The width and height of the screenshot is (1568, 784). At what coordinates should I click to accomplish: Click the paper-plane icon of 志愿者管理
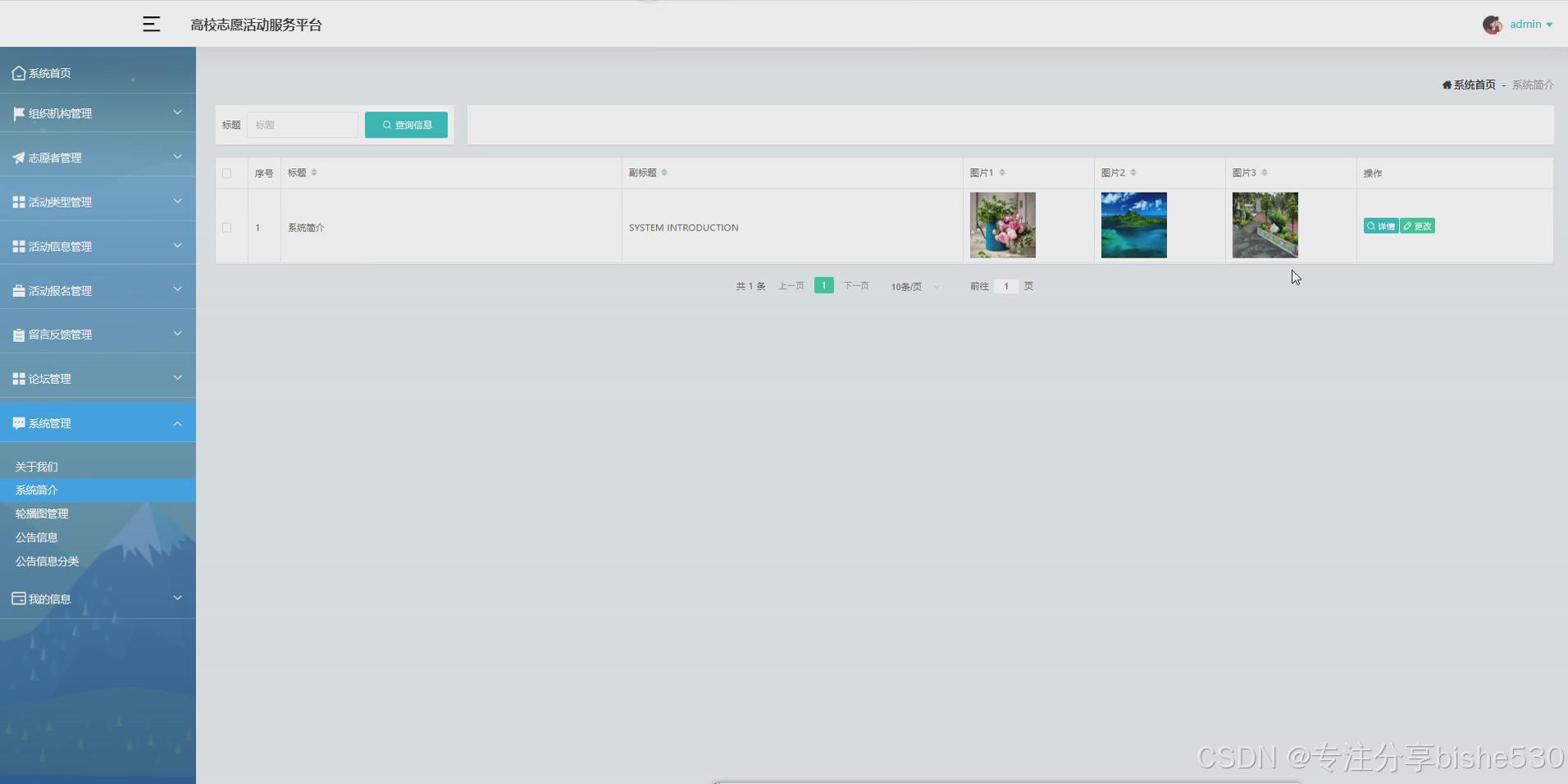click(19, 157)
